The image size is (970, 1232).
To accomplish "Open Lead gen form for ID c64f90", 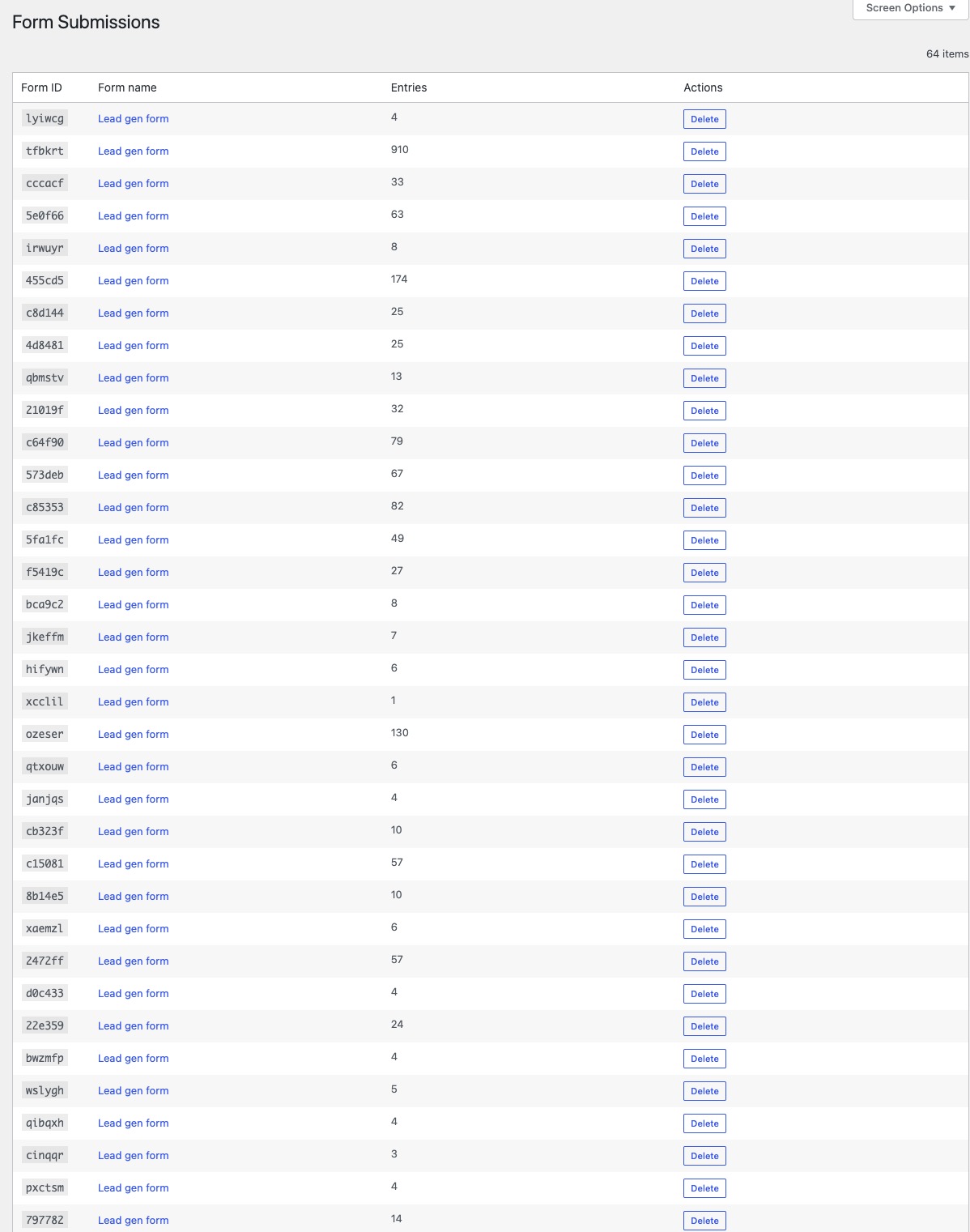I will tap(134, 443).
